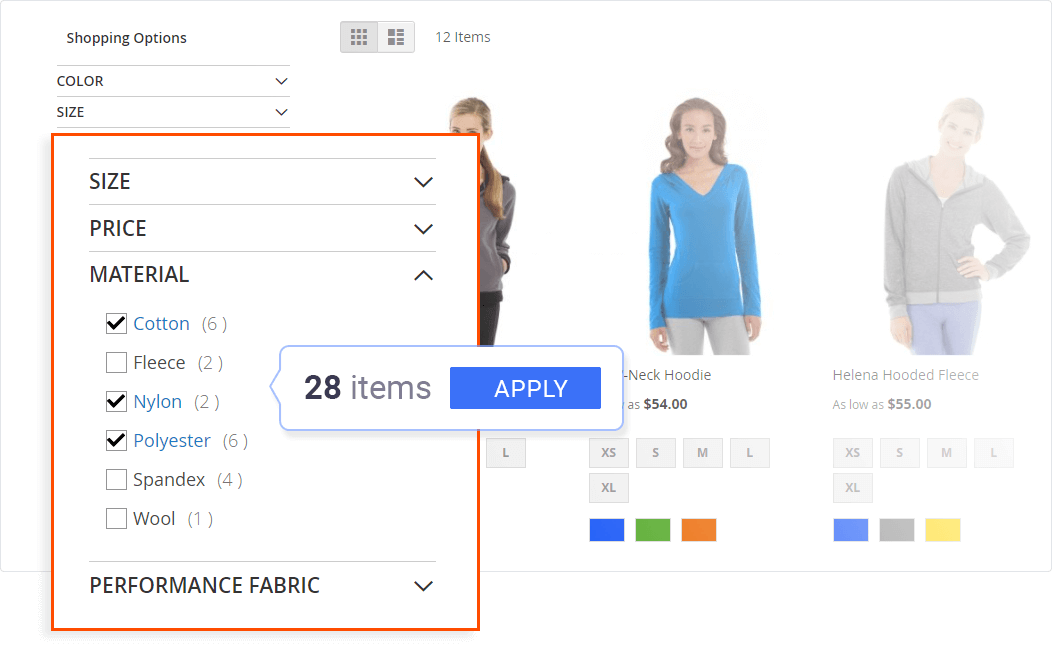Check the Fleece material checkbox
1052x664 pixels.
116,363
